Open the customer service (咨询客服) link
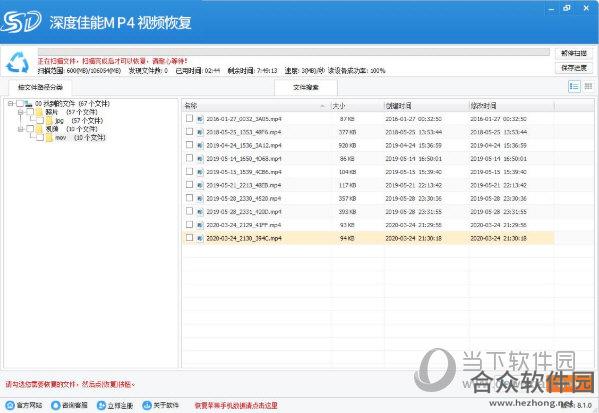Screen dimensions: 599x413 point(70,405)
